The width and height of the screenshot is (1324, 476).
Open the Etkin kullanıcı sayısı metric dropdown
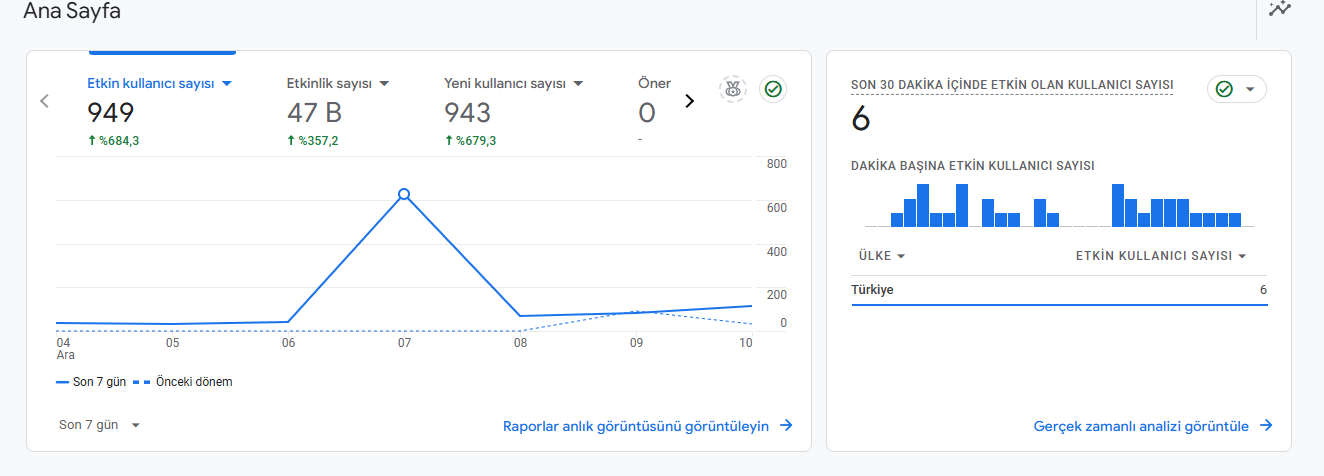[227, 84]
